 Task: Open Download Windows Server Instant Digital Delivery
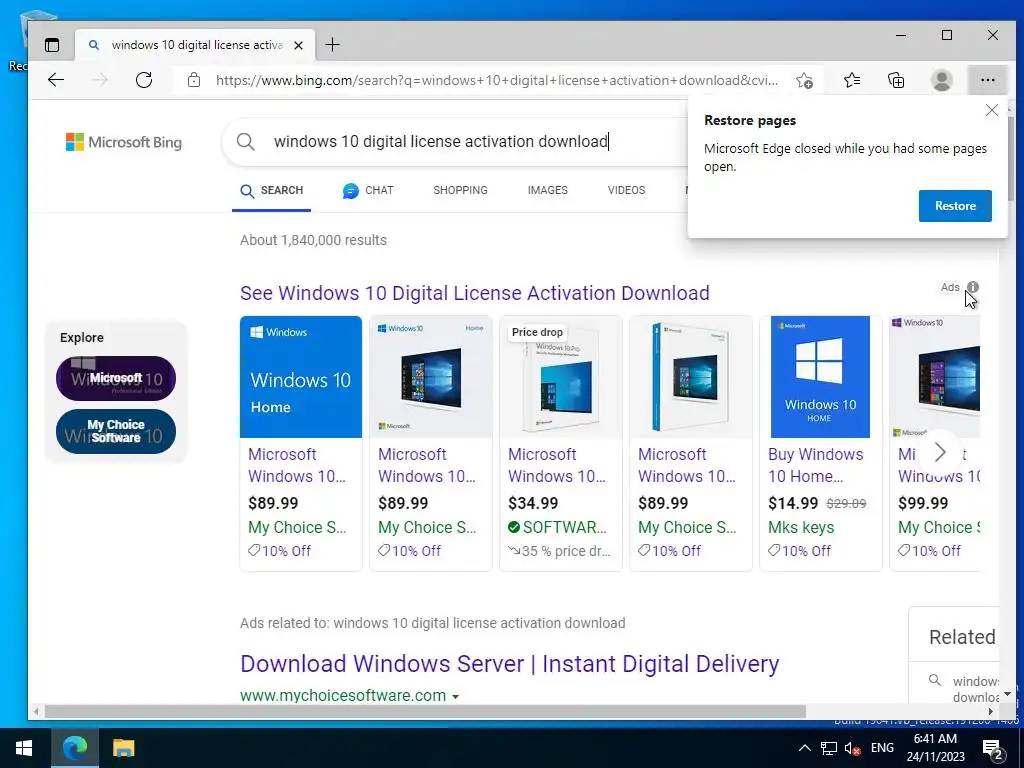click(x=509, y=664)
